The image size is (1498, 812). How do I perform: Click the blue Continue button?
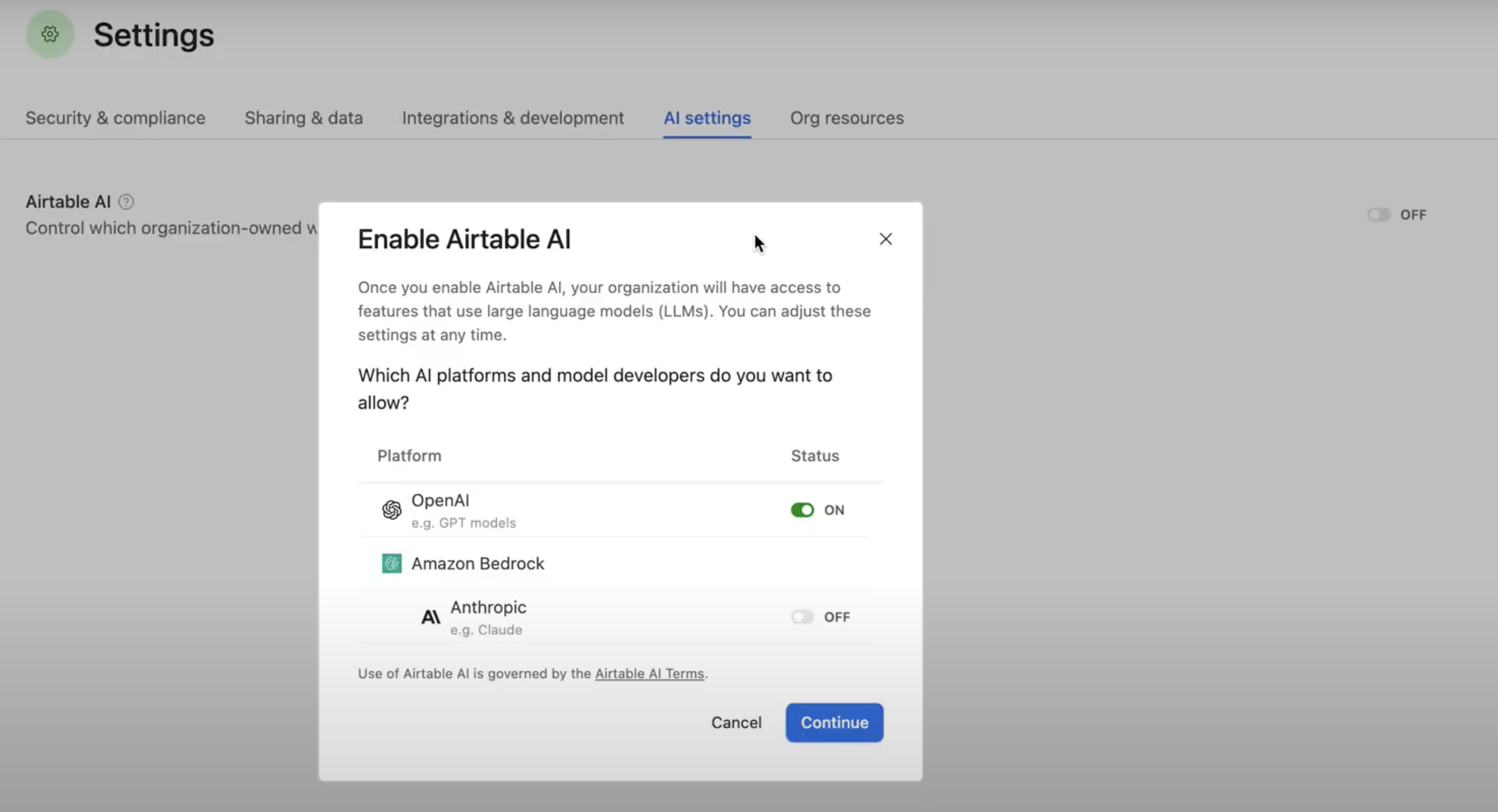(x=834, y=723)
